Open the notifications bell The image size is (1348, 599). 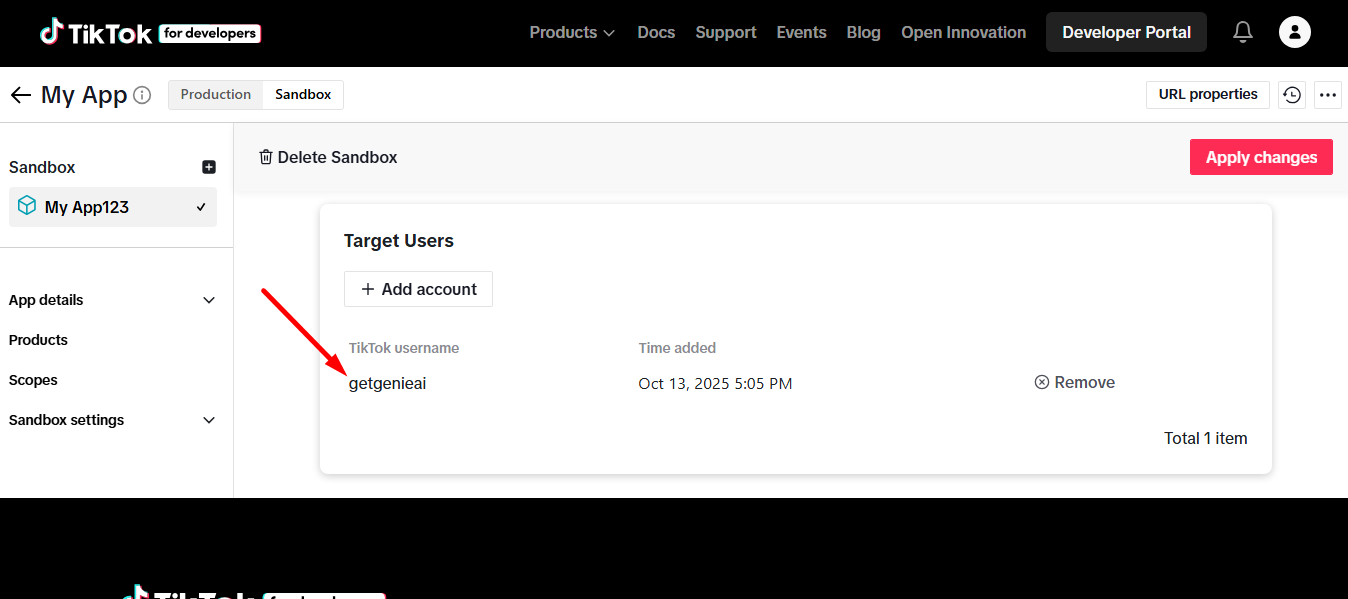(1243, 33)
